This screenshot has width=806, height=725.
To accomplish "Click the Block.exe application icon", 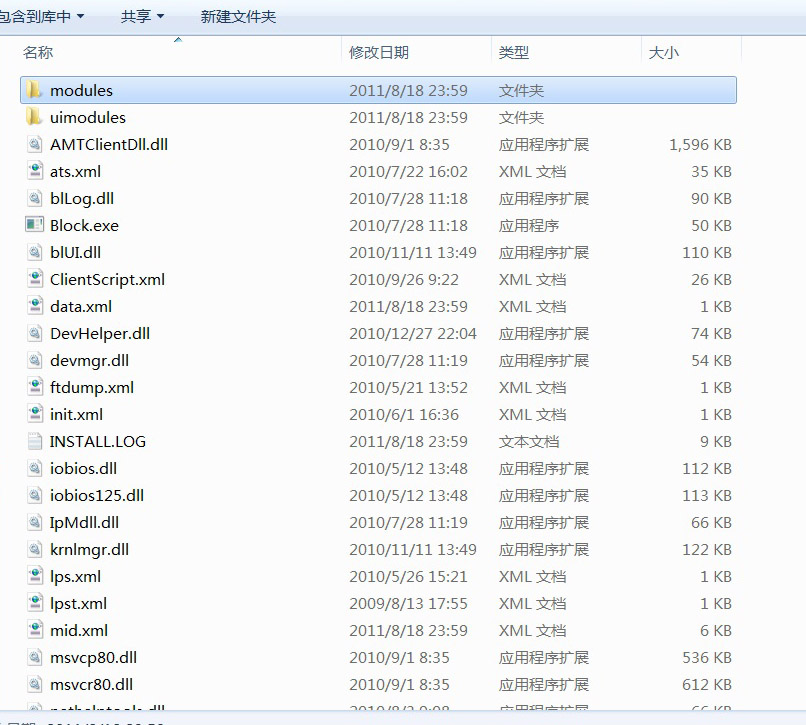I will point(34,225).
